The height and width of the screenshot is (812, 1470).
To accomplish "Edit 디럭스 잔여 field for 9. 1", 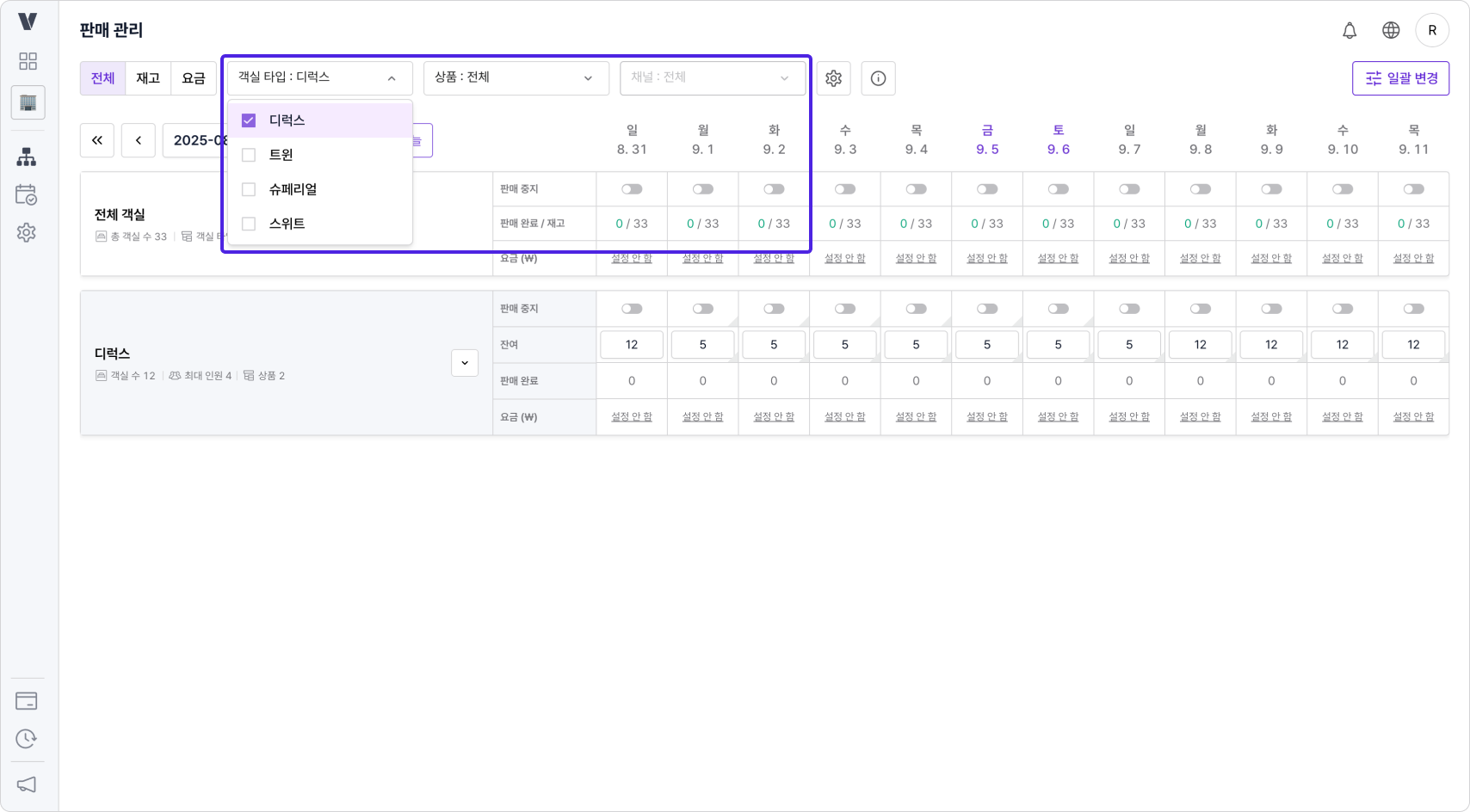I will pyautogui.click(x=703, y=345).
